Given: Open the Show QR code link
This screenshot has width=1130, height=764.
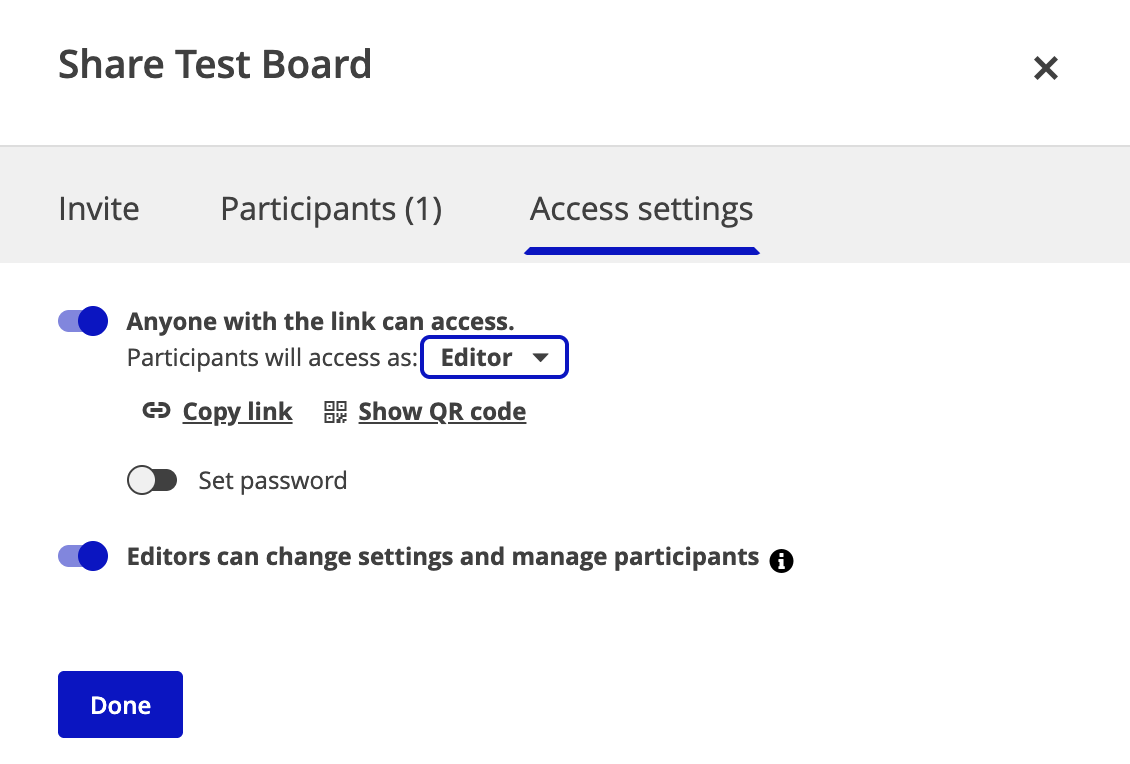Looking at the screenshot, I should (x=442, y=412).
